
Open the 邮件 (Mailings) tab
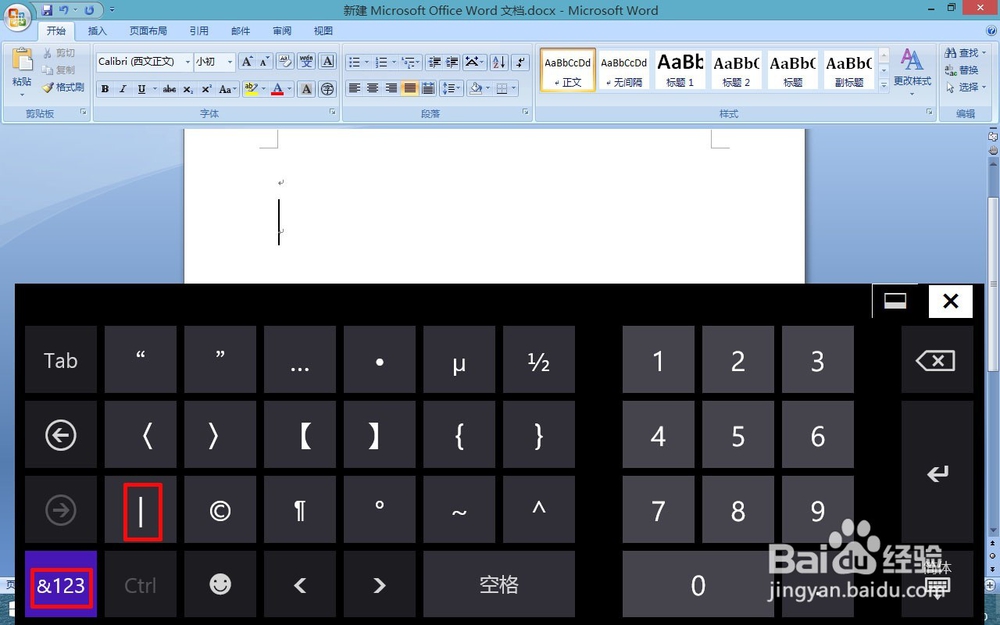[x=240, y=31]
